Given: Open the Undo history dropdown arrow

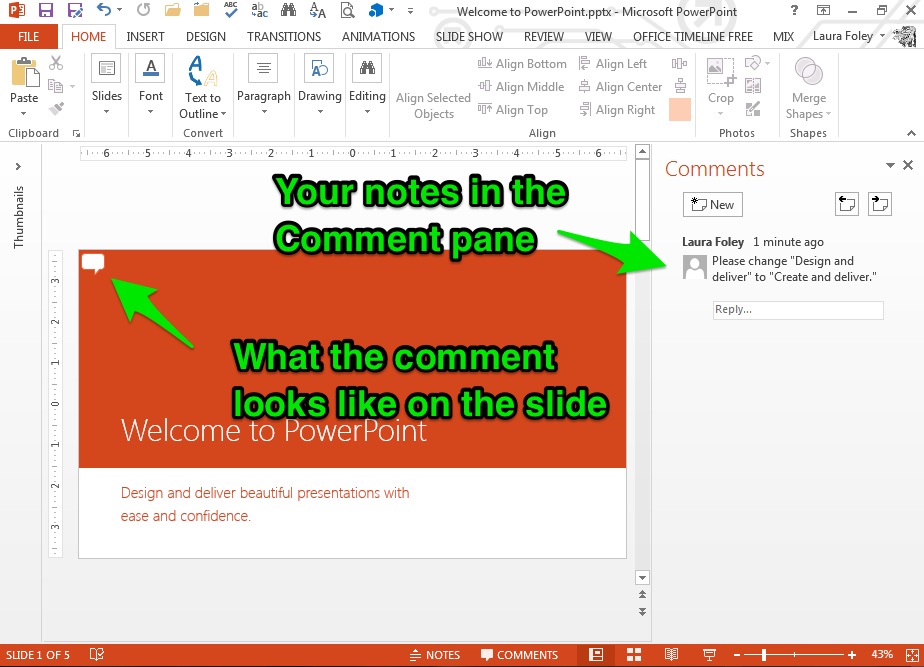Looking at the screenshot, I should [x=120, y=9].
